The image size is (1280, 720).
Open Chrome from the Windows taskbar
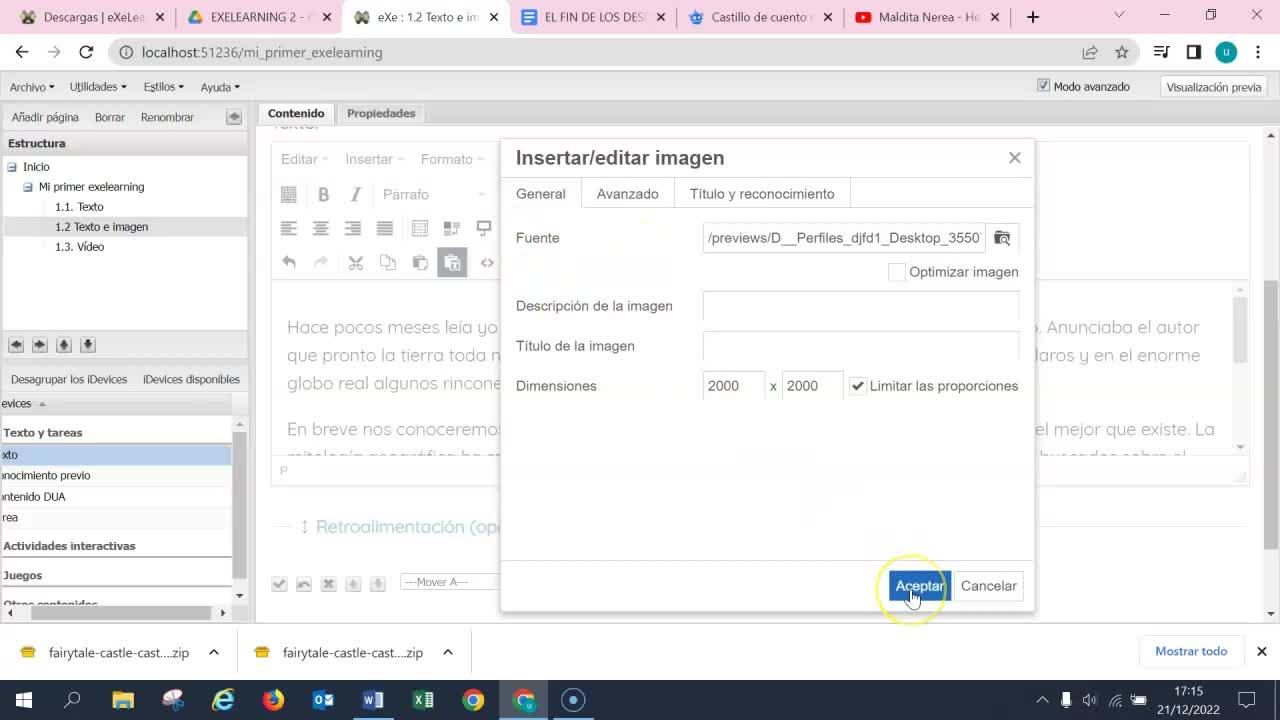(473, 700)
